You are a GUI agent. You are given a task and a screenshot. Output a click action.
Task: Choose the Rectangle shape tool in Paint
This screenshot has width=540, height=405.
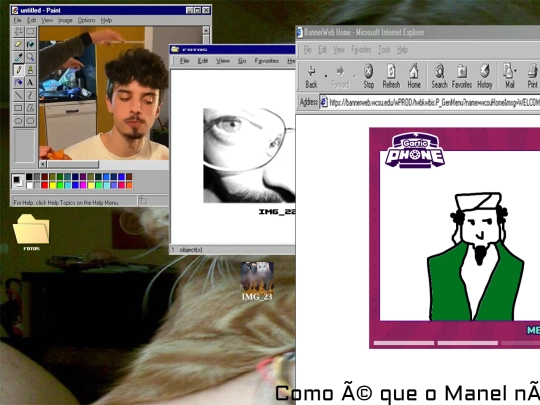point(18,108)
